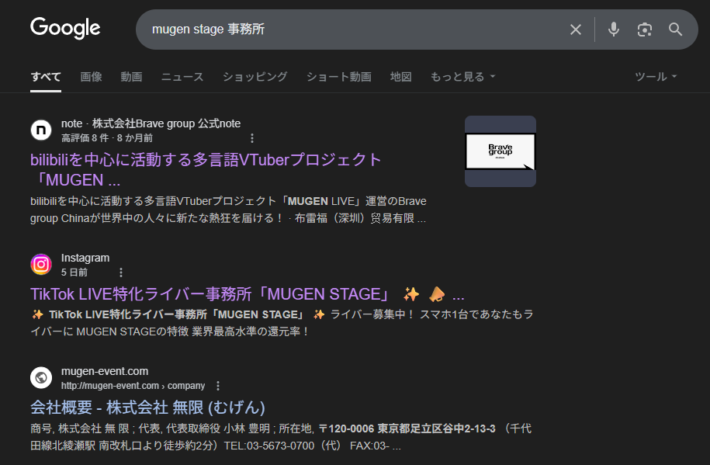Clear the search query with the X icon
Screen dimensions: 710x465
[576, 29]
